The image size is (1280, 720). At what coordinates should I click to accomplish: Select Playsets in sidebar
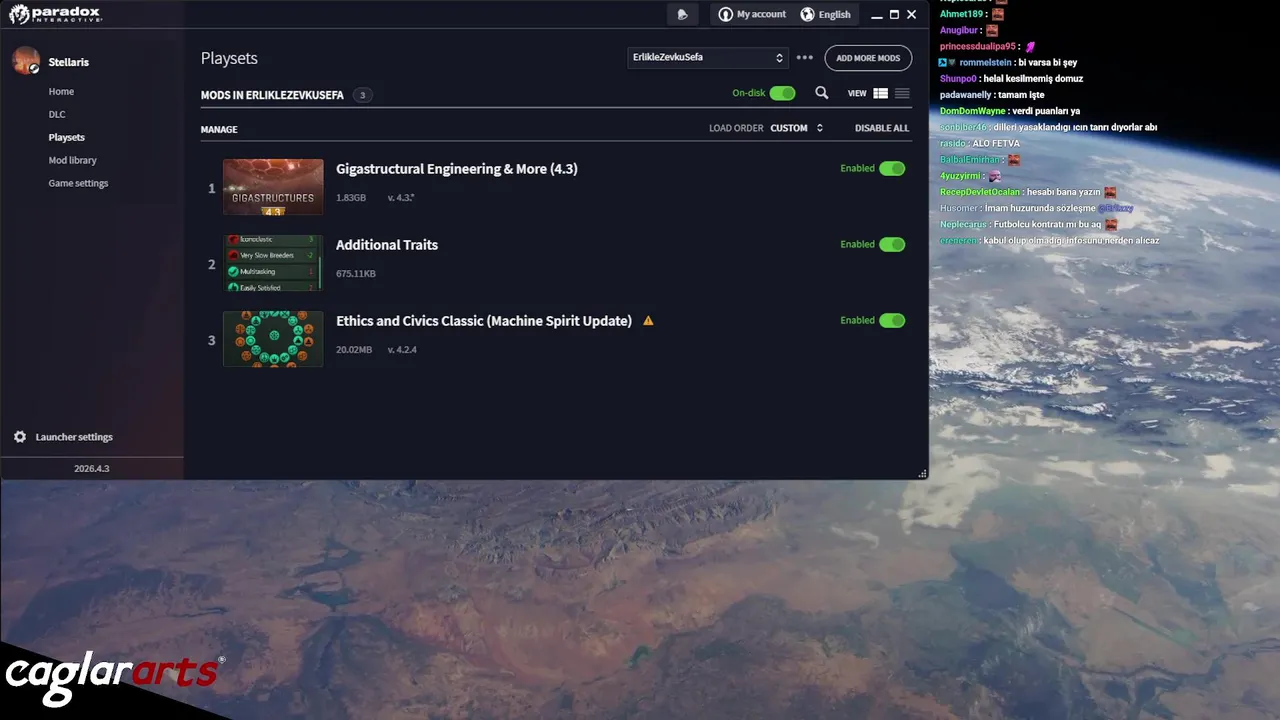click(x=67, y=137)
